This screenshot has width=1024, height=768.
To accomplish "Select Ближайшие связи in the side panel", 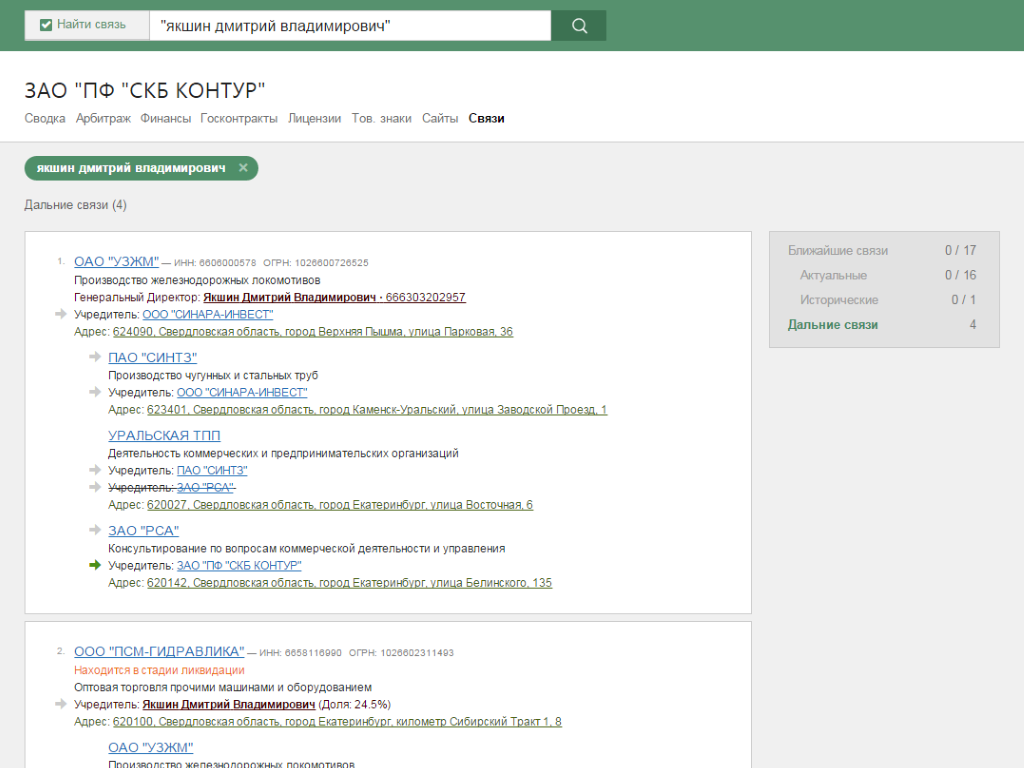I will [837, 251].
